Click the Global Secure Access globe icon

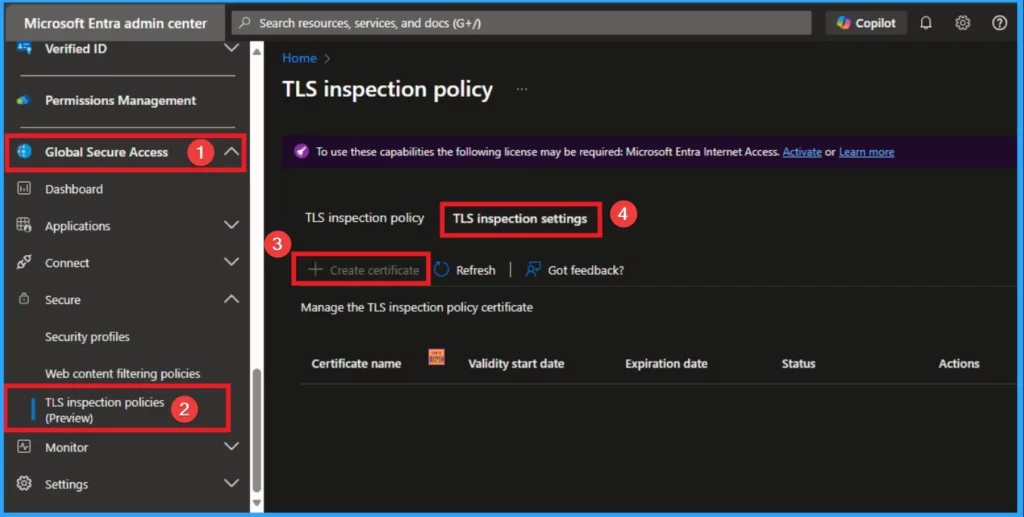pyautogui.click(x=24, y=151)
